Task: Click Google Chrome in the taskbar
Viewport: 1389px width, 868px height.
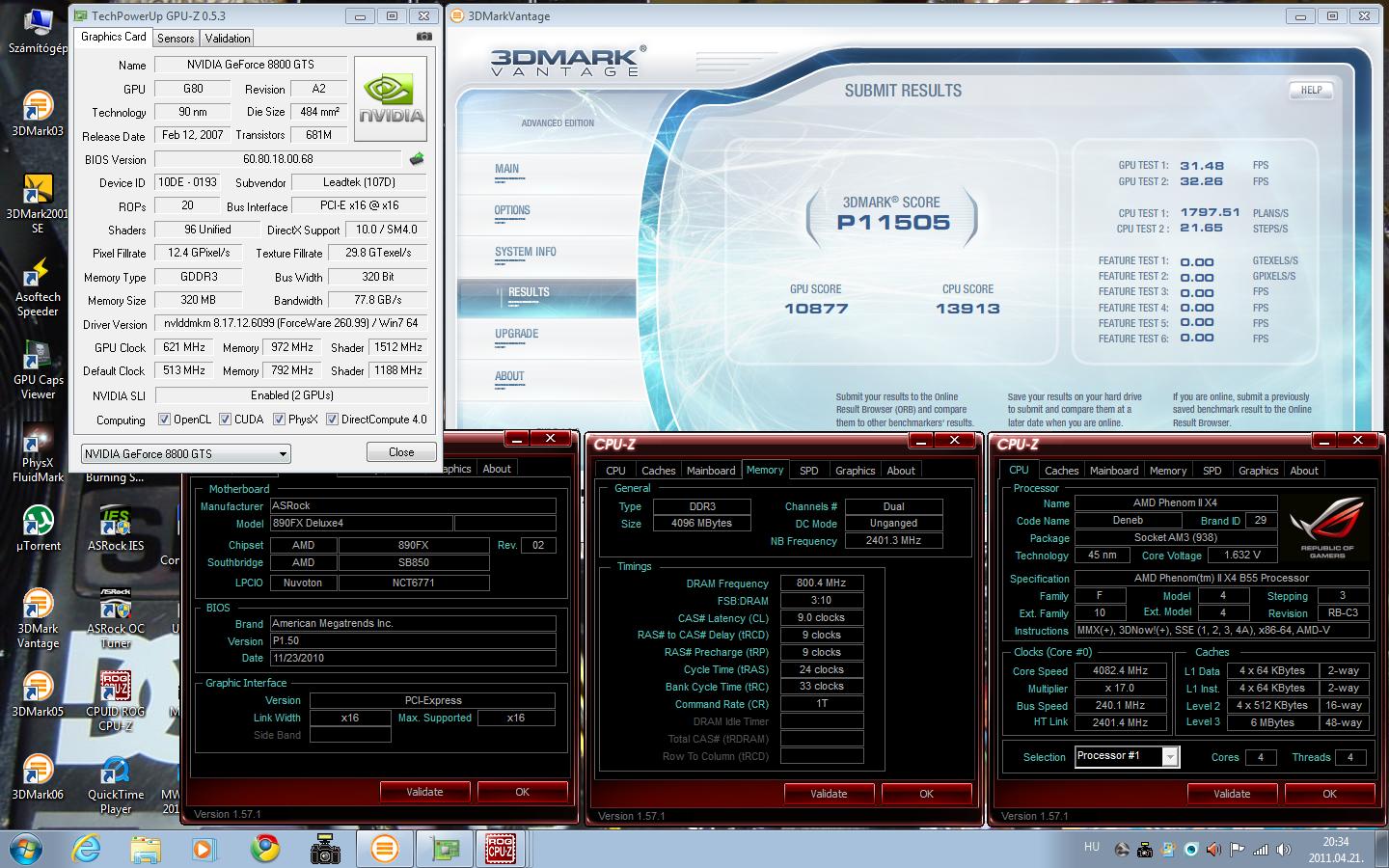Action: click(x=264, y=849)
